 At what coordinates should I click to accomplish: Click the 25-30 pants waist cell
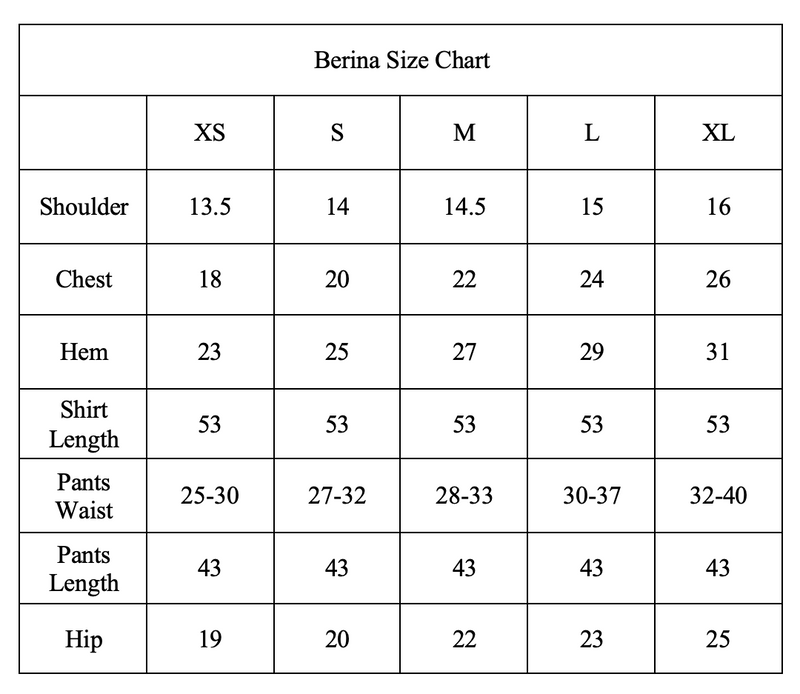click(x=210, y=495)
